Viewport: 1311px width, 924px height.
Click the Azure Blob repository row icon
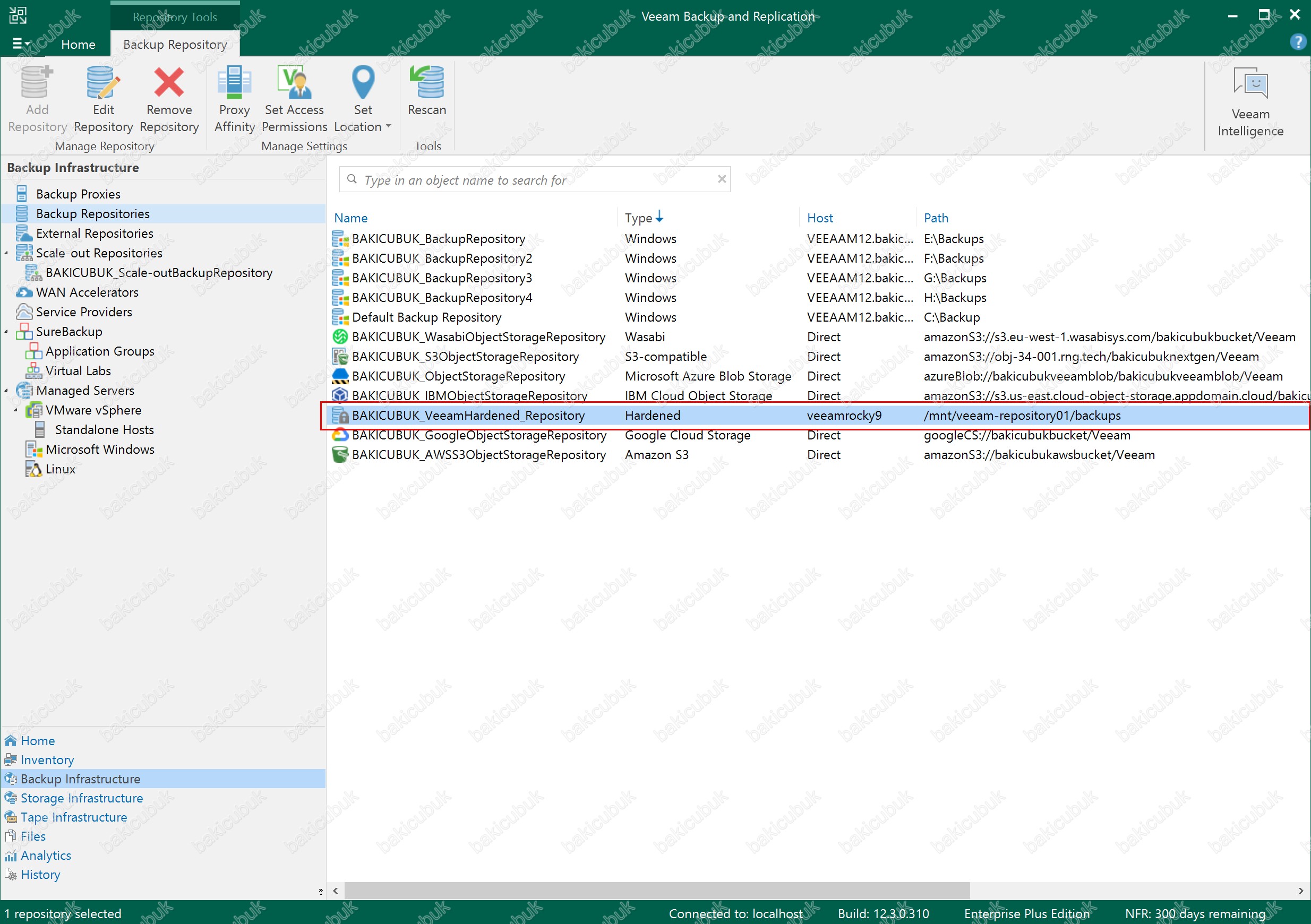pyautogui.click(x=340, y=376)
